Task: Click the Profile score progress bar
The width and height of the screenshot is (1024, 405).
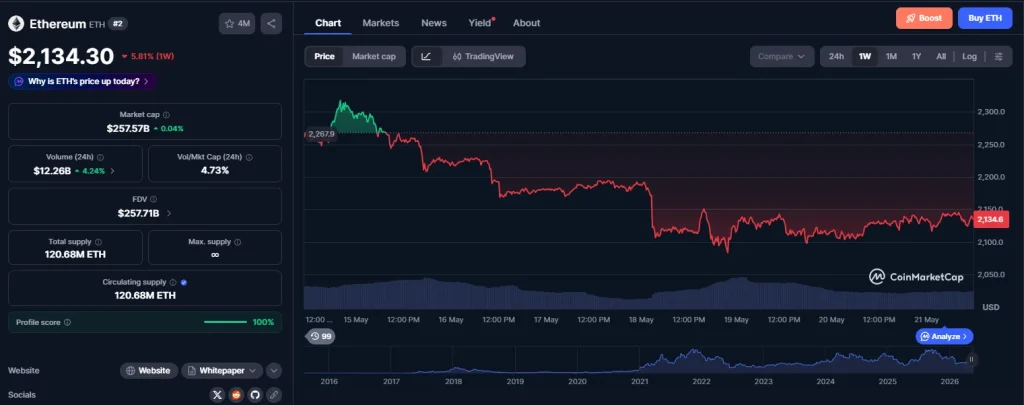Action: coord(225,322)
